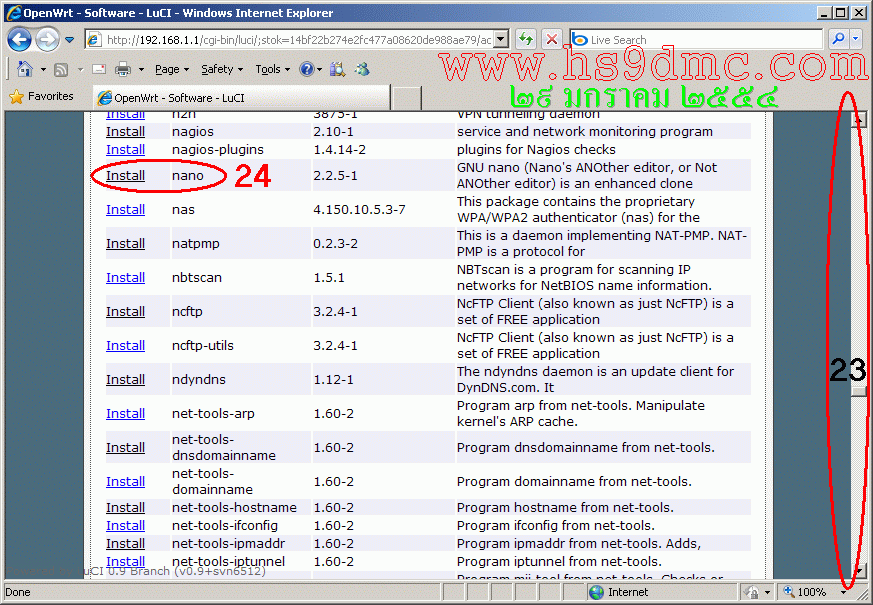Image resolution: width=873 pixels, height=605 pixels.
Task: Install the net-tools-domainname package
Action: point(125,481)
